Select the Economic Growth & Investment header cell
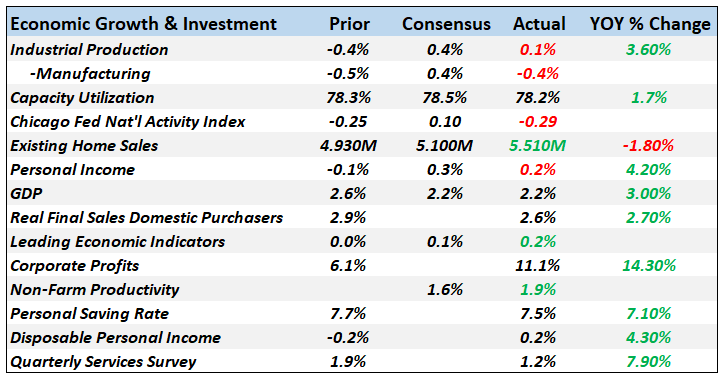Viewport: 724px width, 379px height. tap(143, 24)
